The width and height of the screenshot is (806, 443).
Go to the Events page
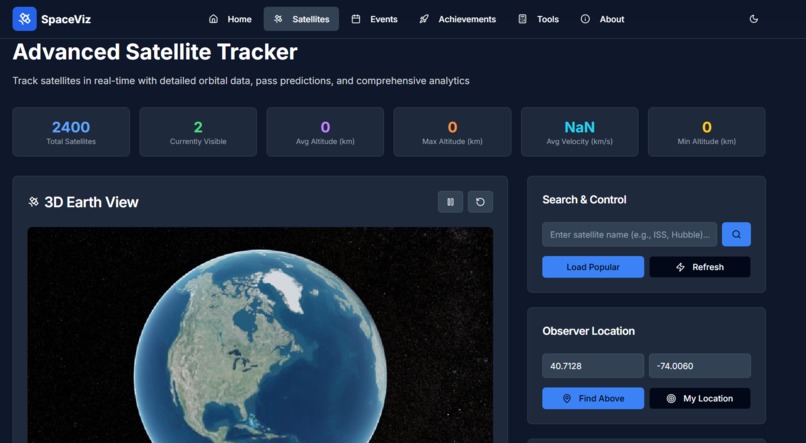(x=374, y=19)
